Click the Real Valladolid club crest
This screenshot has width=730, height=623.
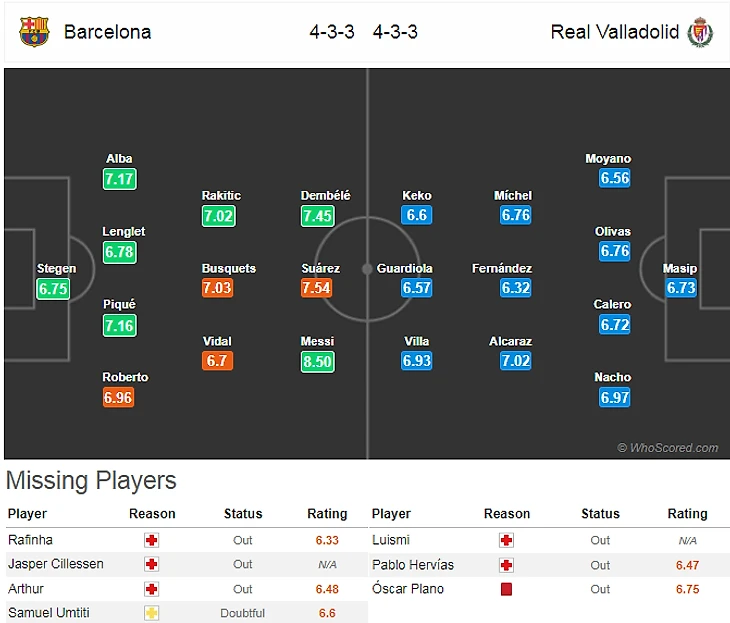[699, 31]
